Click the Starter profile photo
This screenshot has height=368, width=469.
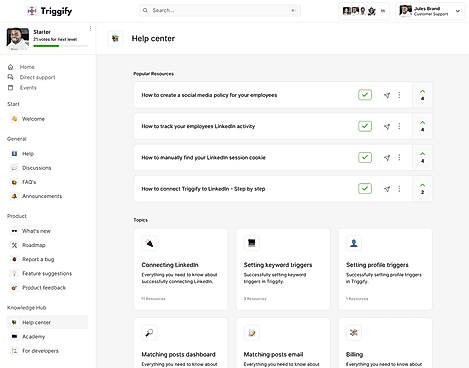(x=18, y=39)
